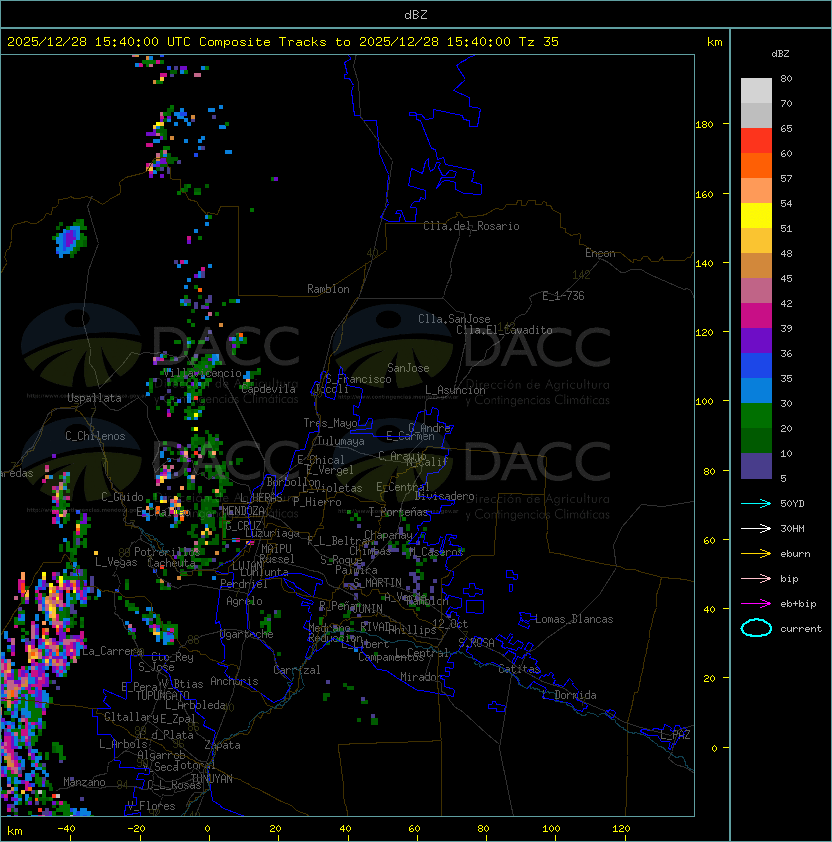The height and width of the screenshot is (842, 832).
Task: Pick the royal blue 35-36 dBZ swatch
Action: [x=756, y=366]
